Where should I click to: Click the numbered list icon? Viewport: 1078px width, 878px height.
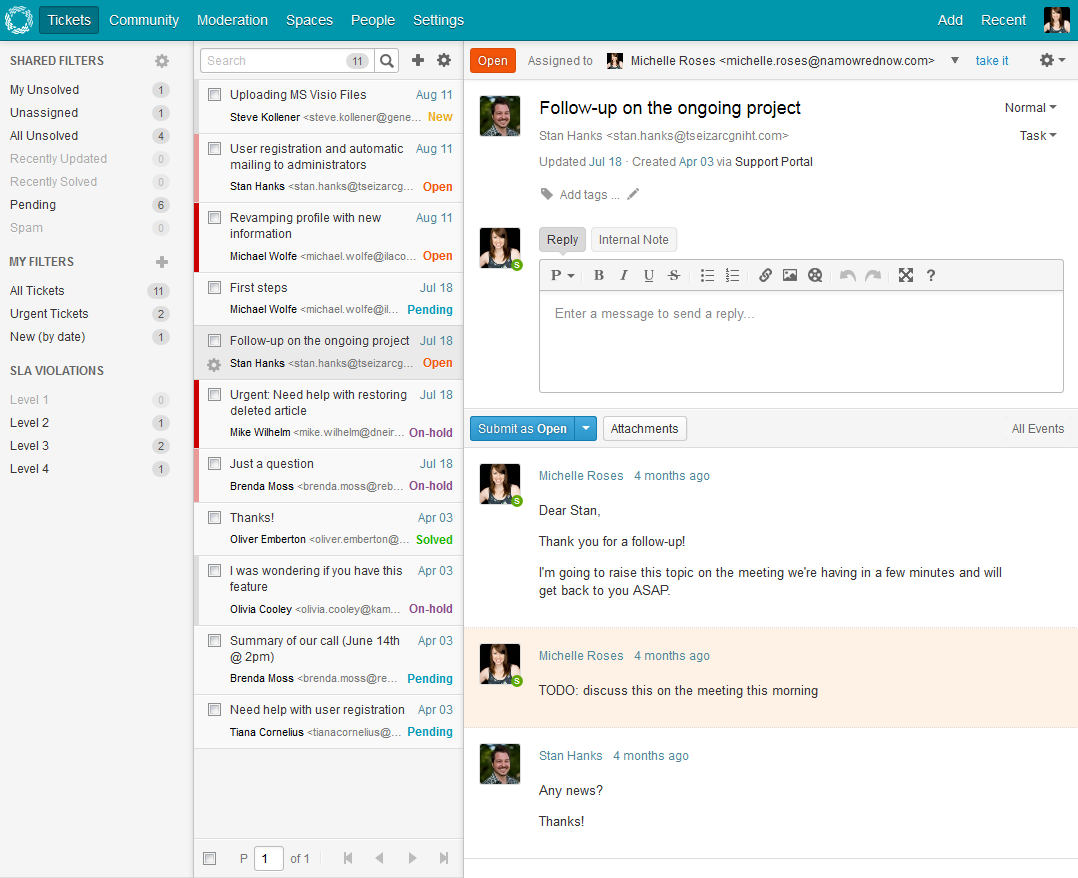(x=732, y=275)
